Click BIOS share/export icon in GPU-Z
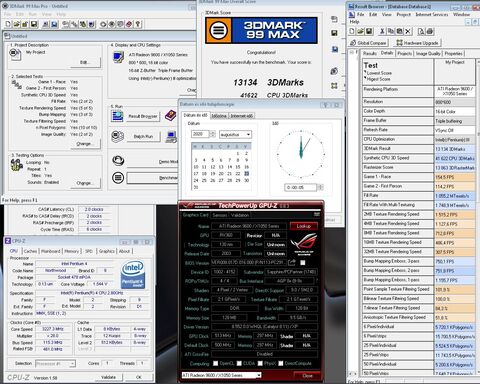Screen dimensions: 480x384 click(x=292, y=262)
